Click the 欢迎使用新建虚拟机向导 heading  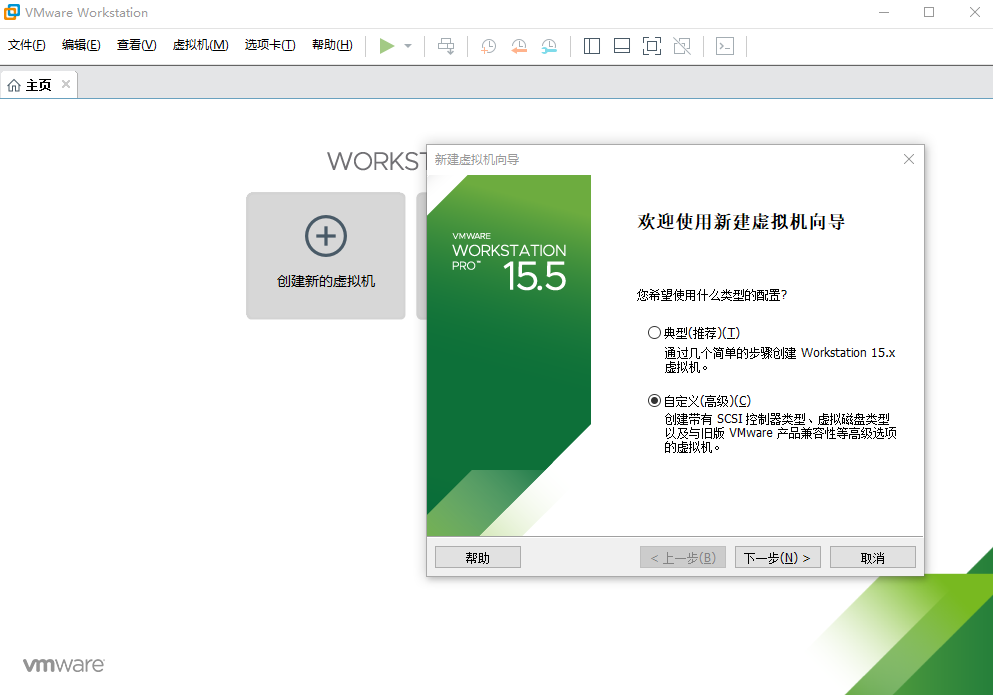741,222
